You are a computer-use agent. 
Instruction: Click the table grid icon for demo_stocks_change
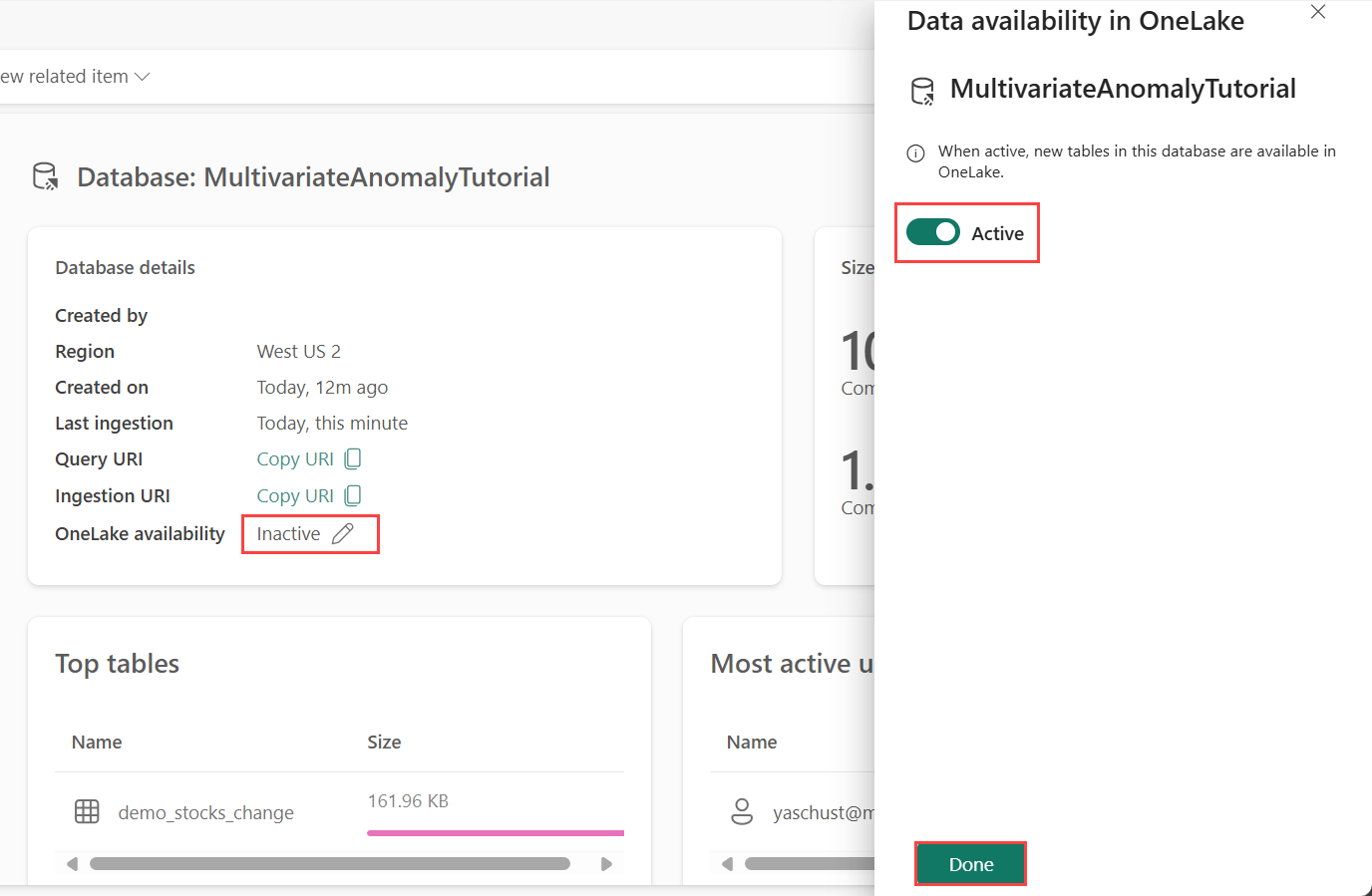pyautogui.click(x=87, y=811)
